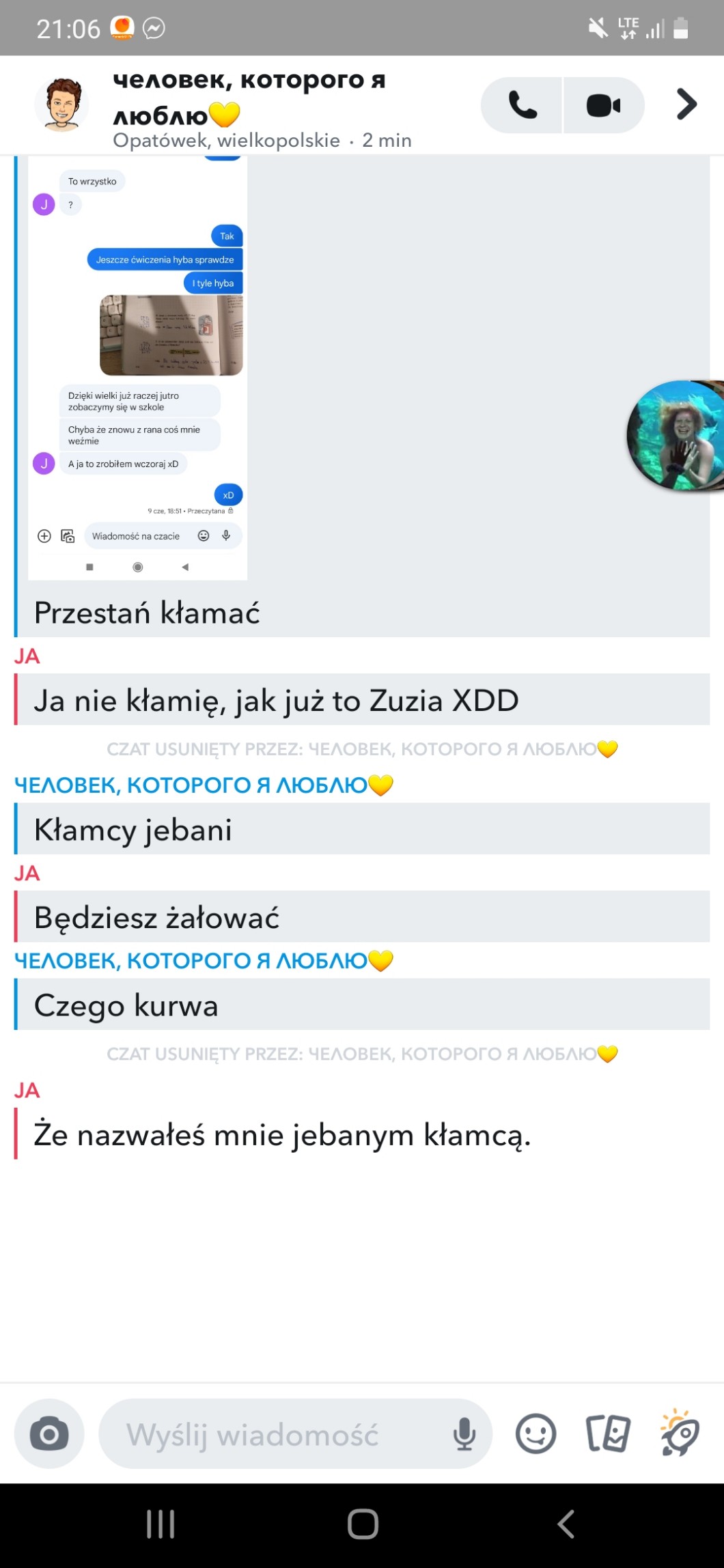
Task: Open the contact's Bitmoji avatar profile
Action: (62, 104)
